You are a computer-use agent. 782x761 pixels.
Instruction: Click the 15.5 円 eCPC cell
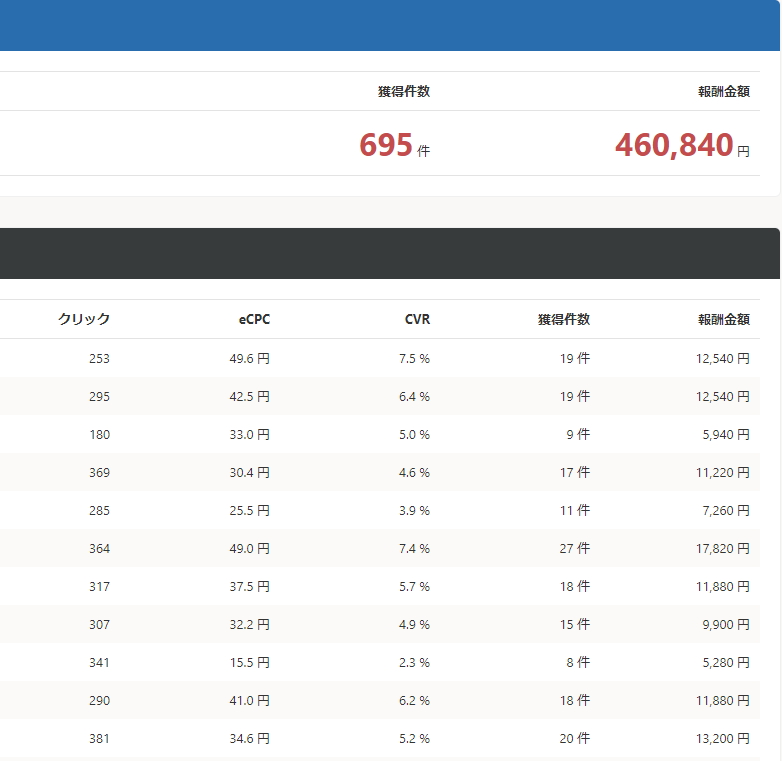coord(249,662)
